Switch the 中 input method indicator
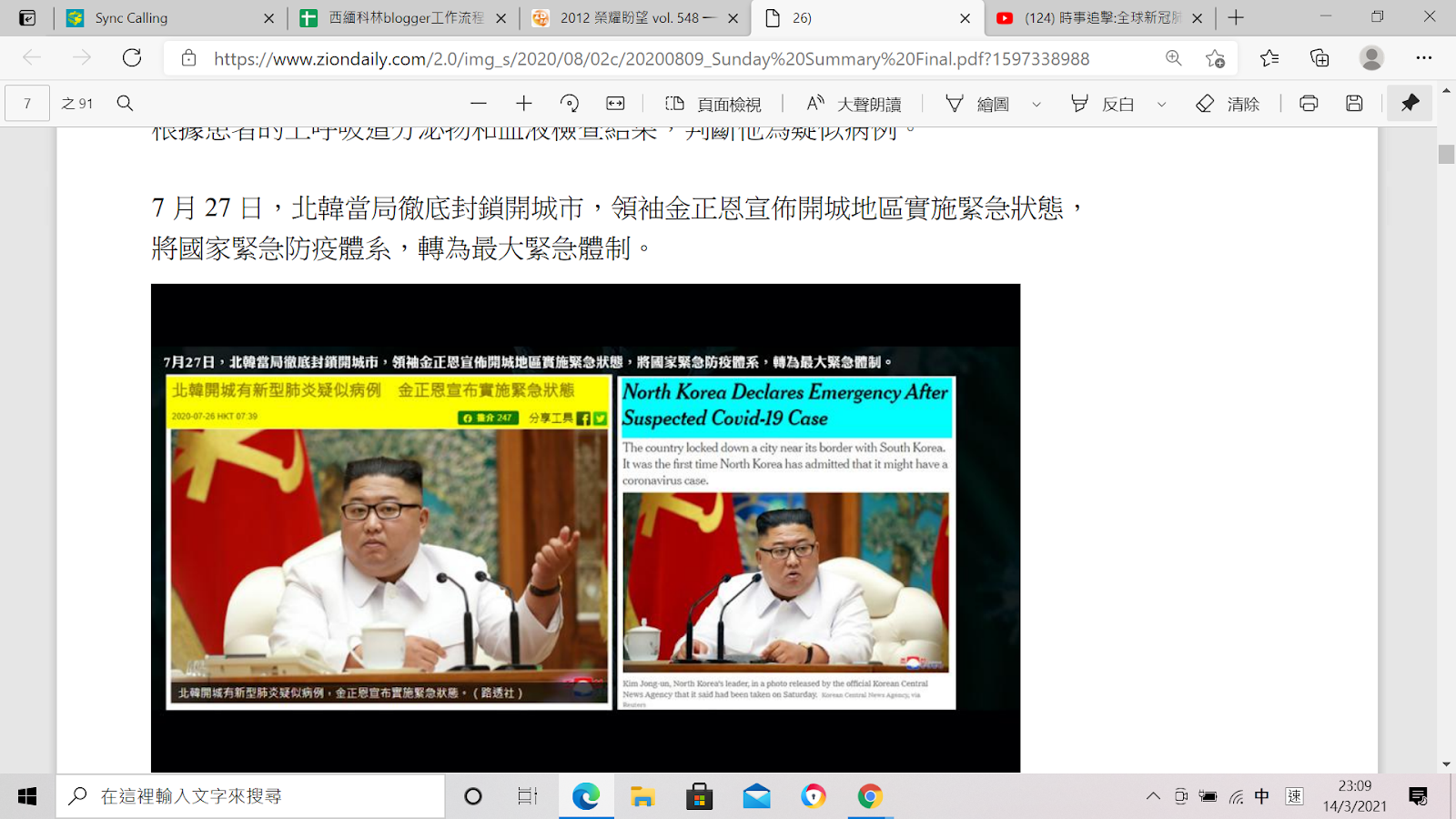This screenshot has height=819, width=1456. pyautogui.click(x=1262, y=796)
